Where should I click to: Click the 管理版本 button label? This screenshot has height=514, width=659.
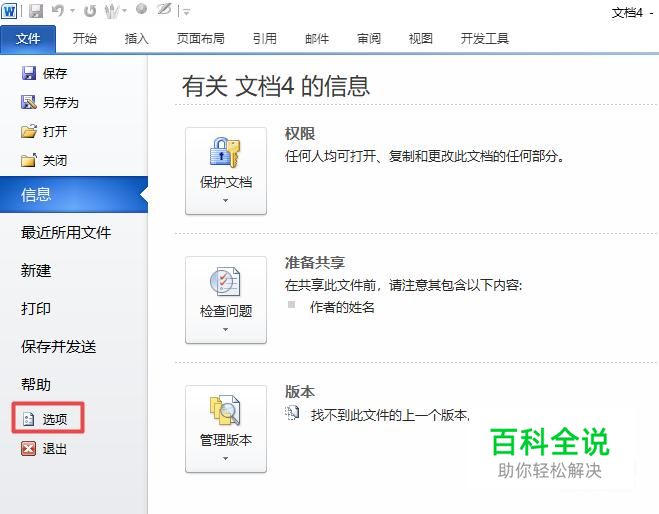pos(226,440)
